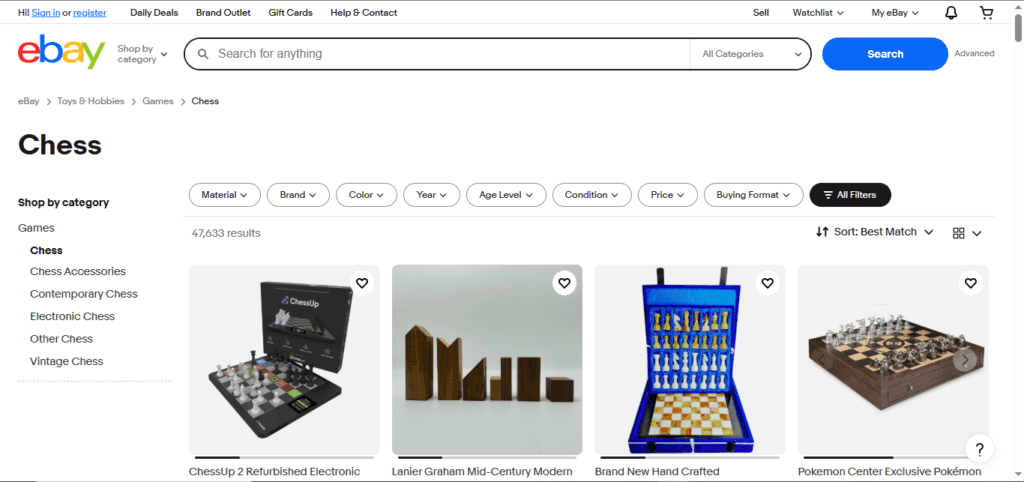The width and height of the screenshot is (1024, 482).
Task: Click the eBay logo
Action: click(x=61, y=54)
